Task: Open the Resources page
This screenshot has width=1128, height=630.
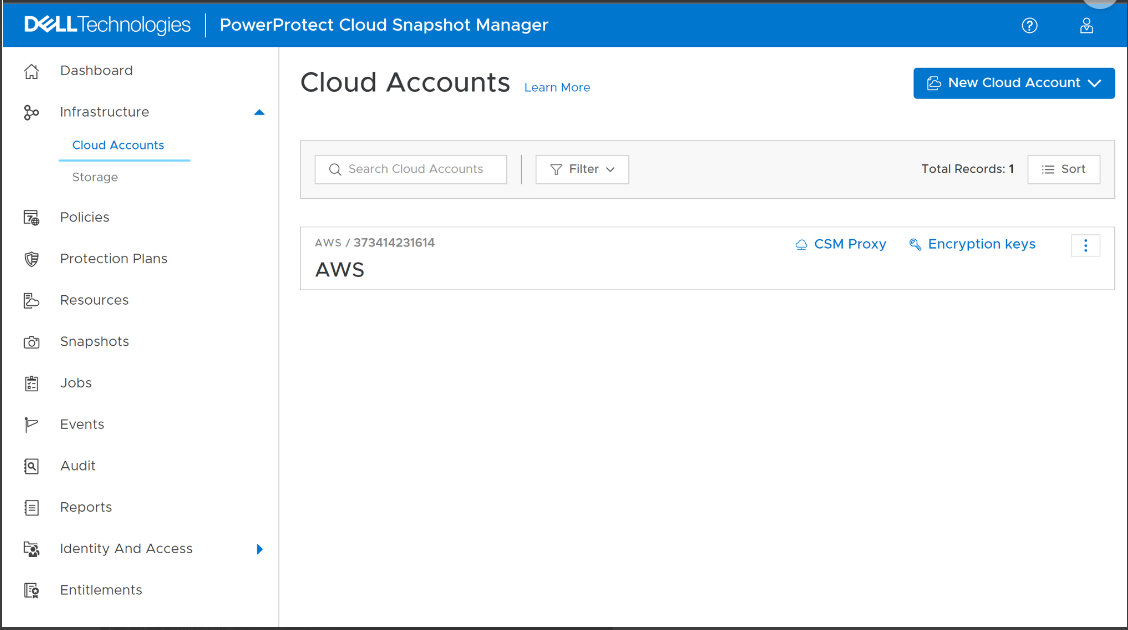Action: tap(94, 300)
